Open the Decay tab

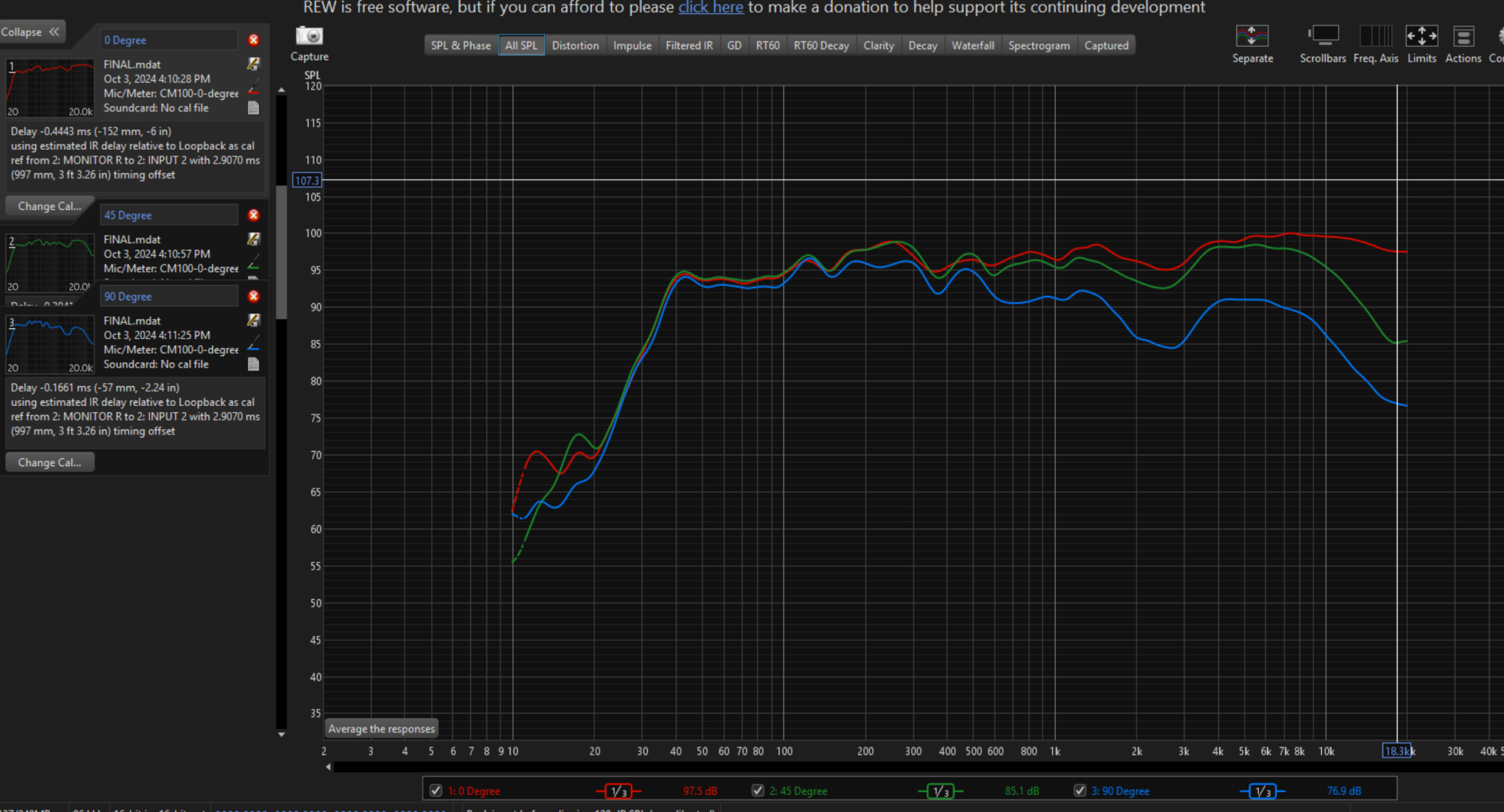922,46
